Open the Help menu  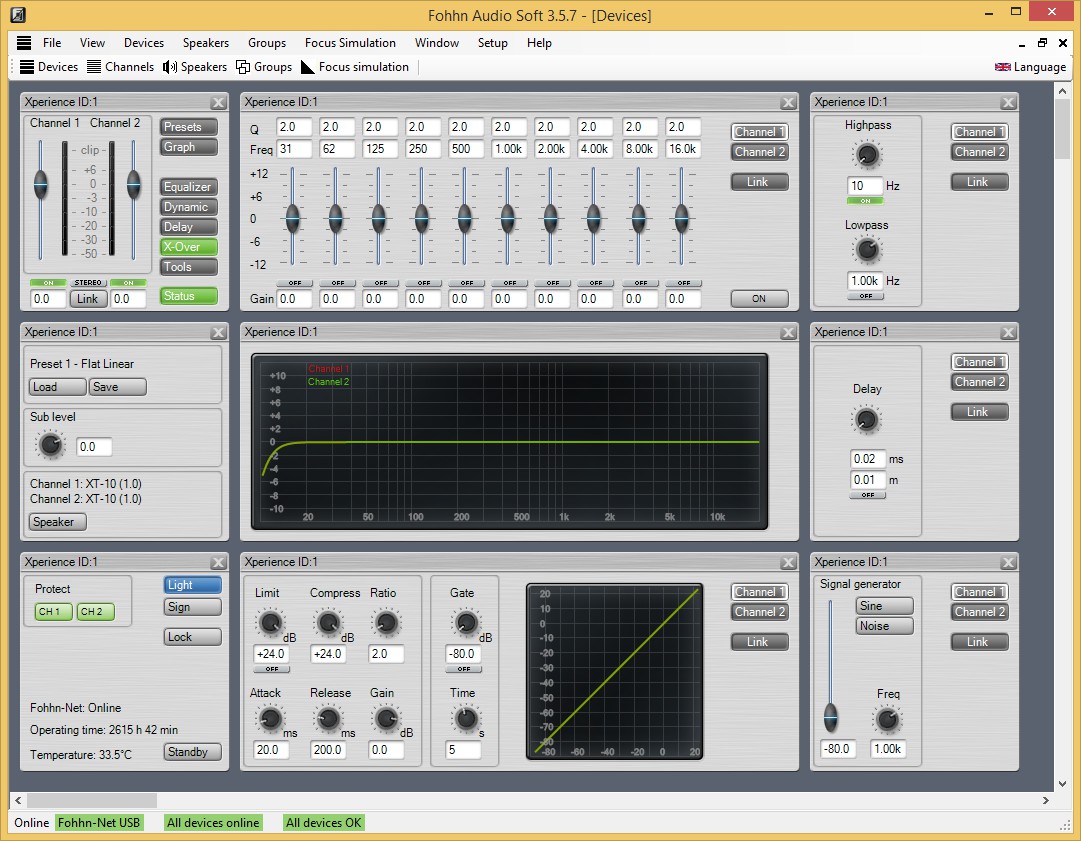point(539,43)
